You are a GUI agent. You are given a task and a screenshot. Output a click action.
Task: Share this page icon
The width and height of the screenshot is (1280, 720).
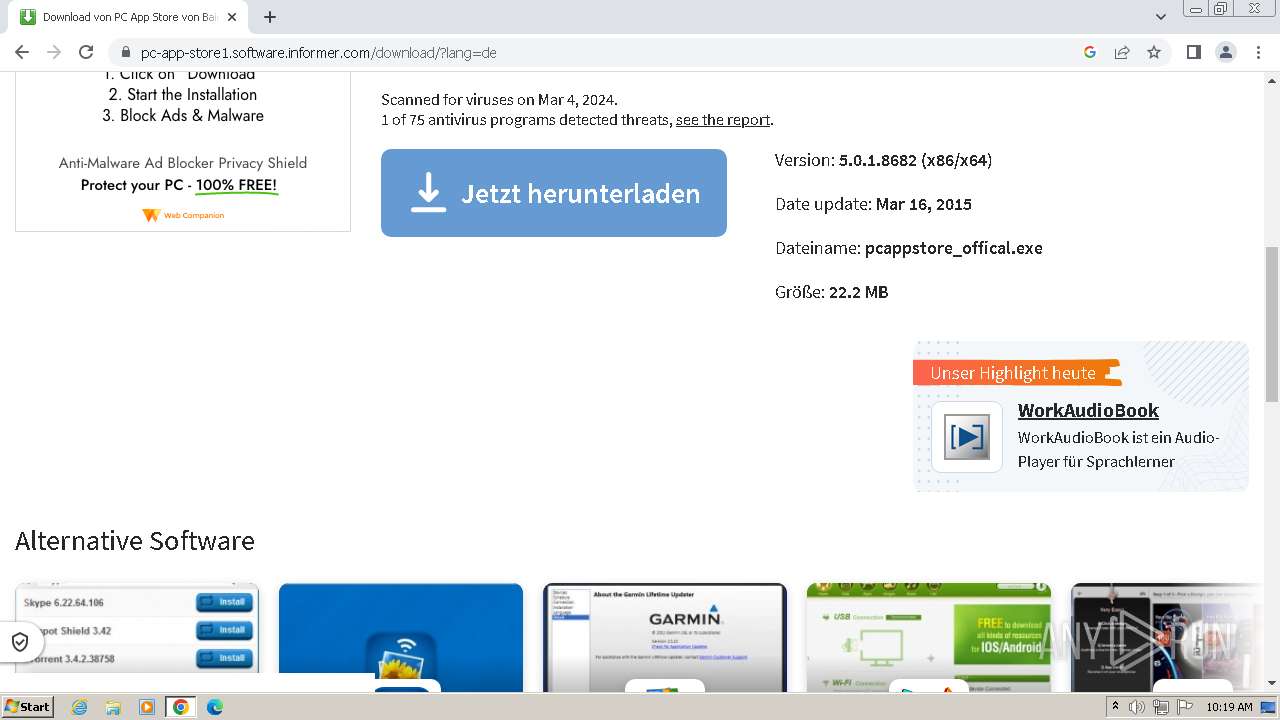click(x=1122, y=52)
